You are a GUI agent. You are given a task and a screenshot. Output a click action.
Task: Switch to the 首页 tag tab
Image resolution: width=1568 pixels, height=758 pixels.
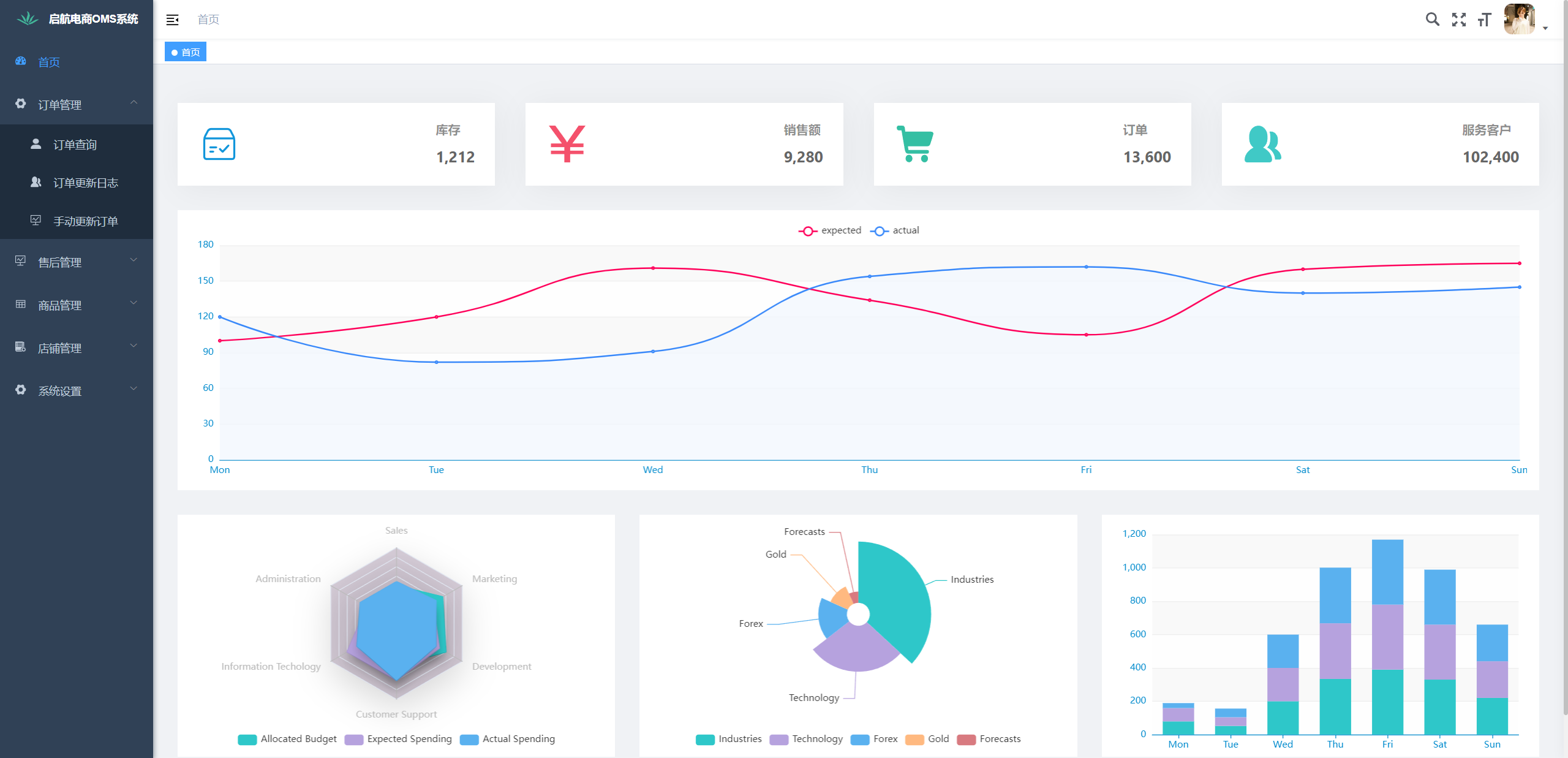click(x=186, y=52)
